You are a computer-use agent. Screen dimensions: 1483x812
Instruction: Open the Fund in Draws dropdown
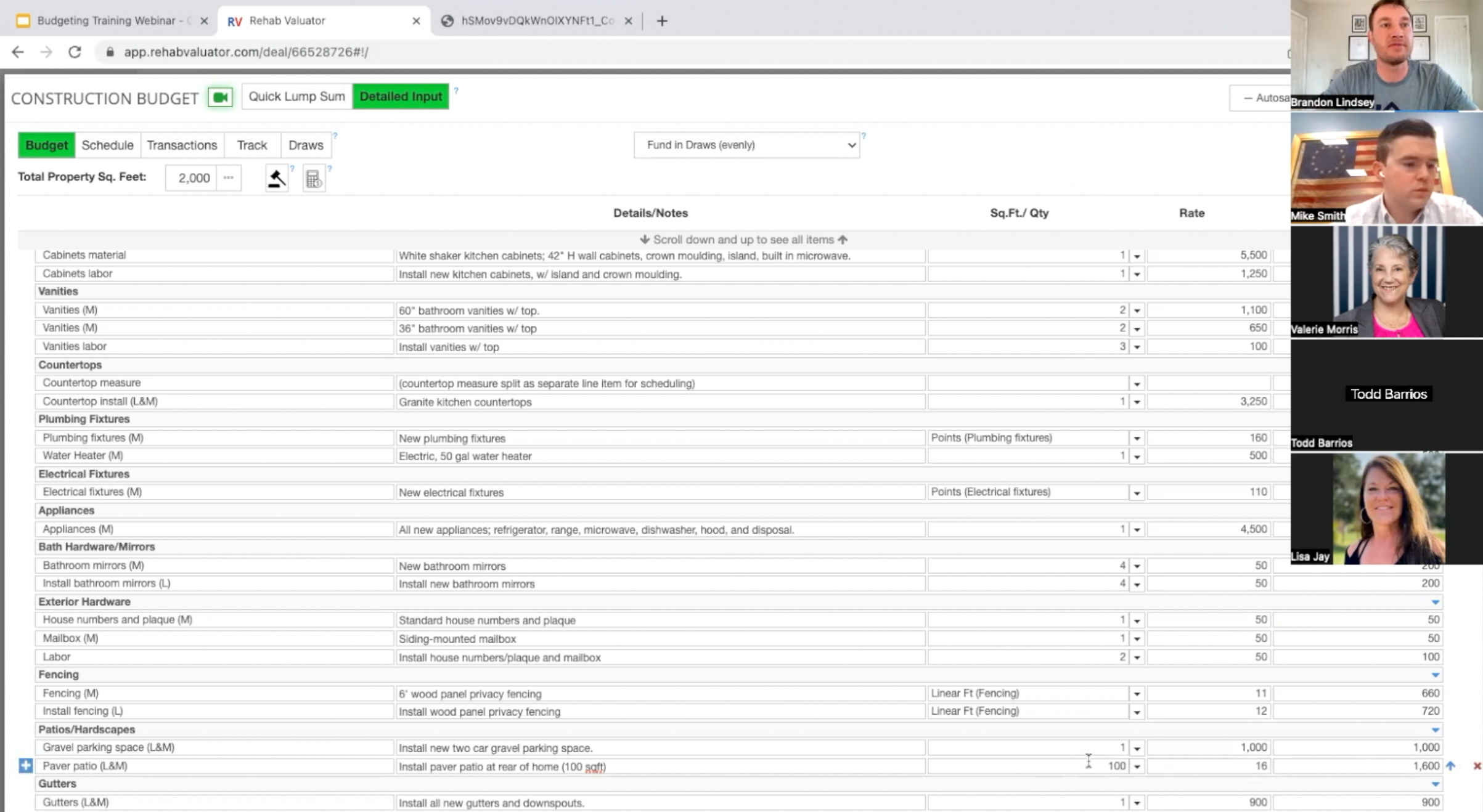746,145
